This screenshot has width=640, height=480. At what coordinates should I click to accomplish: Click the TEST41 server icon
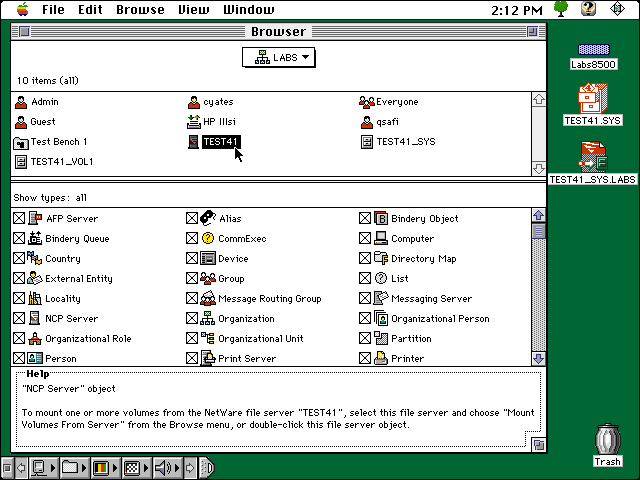click(x=193, y=142)
